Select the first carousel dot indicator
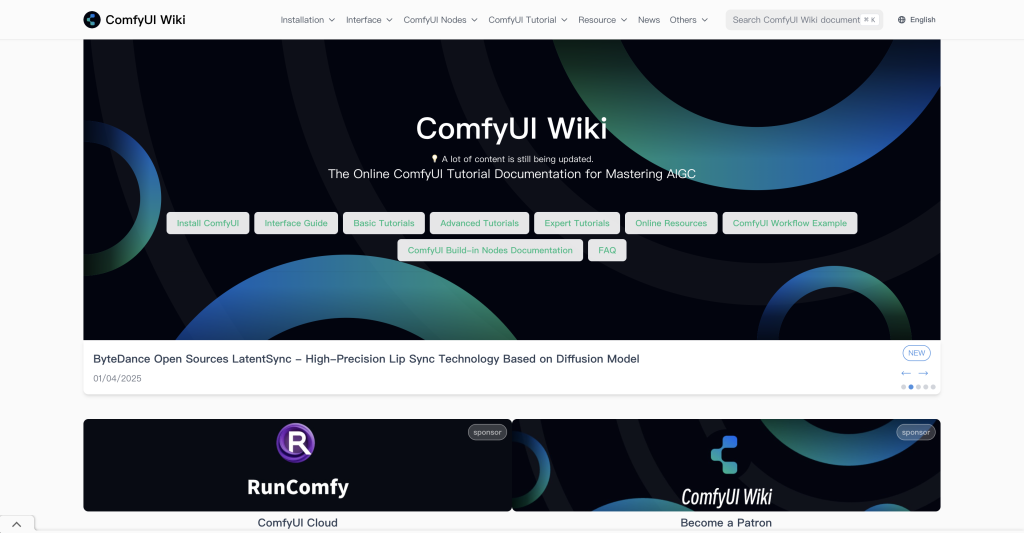 click(x=903, y=387)
